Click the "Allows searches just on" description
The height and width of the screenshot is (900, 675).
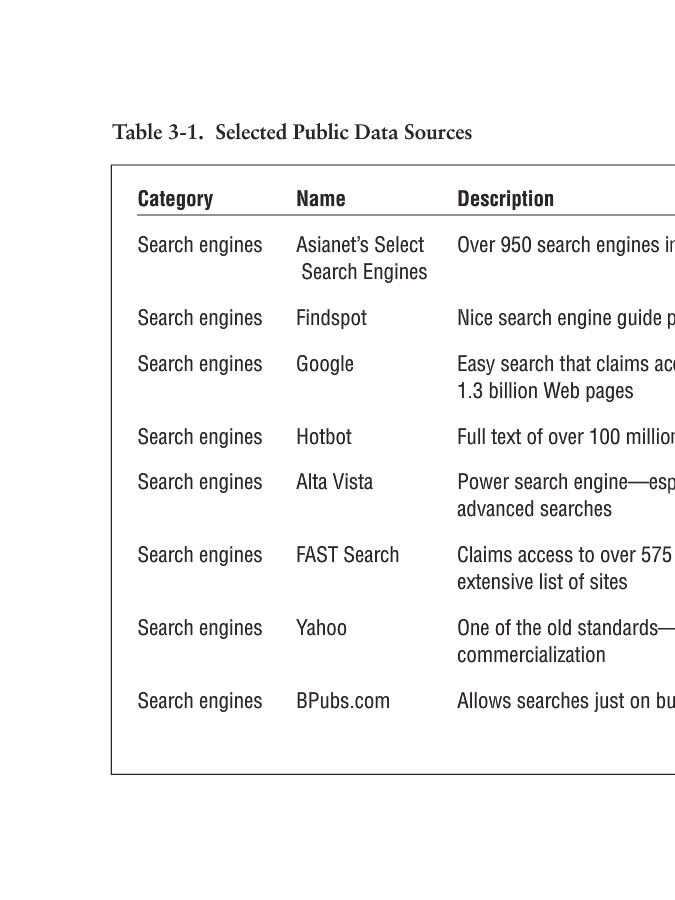click(565, 701)
